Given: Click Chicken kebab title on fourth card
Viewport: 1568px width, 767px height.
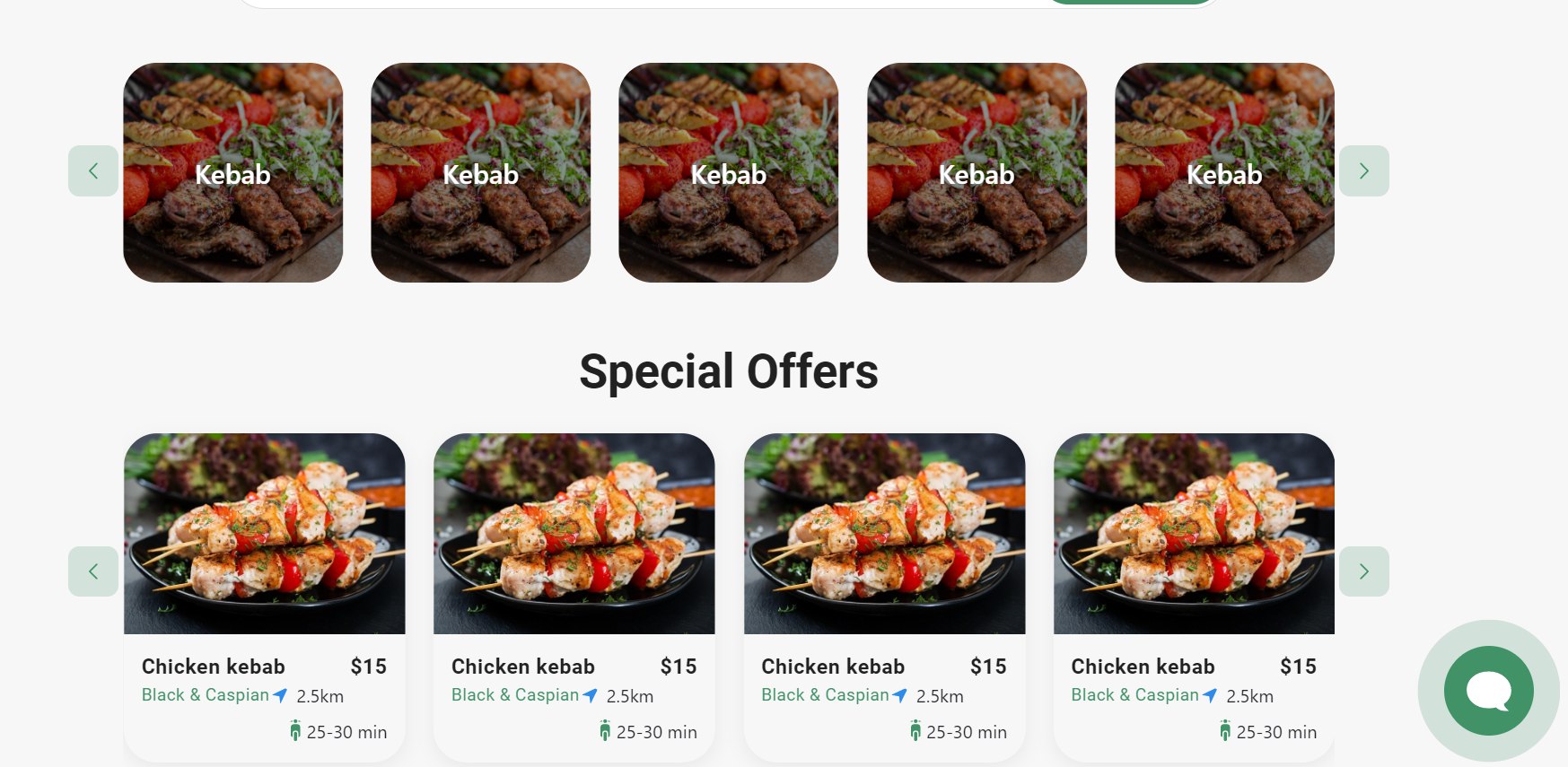Looking at the screenshot, I should click(1143, 667).
